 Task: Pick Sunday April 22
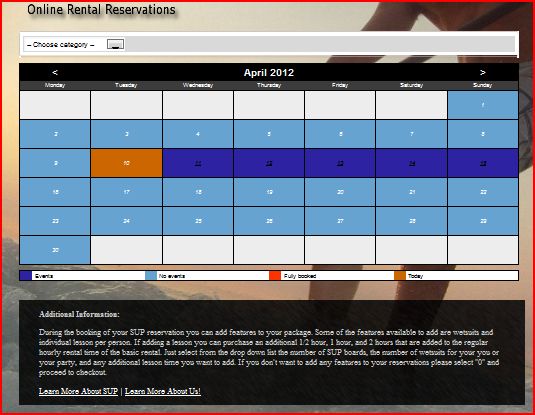pos(483,192)
